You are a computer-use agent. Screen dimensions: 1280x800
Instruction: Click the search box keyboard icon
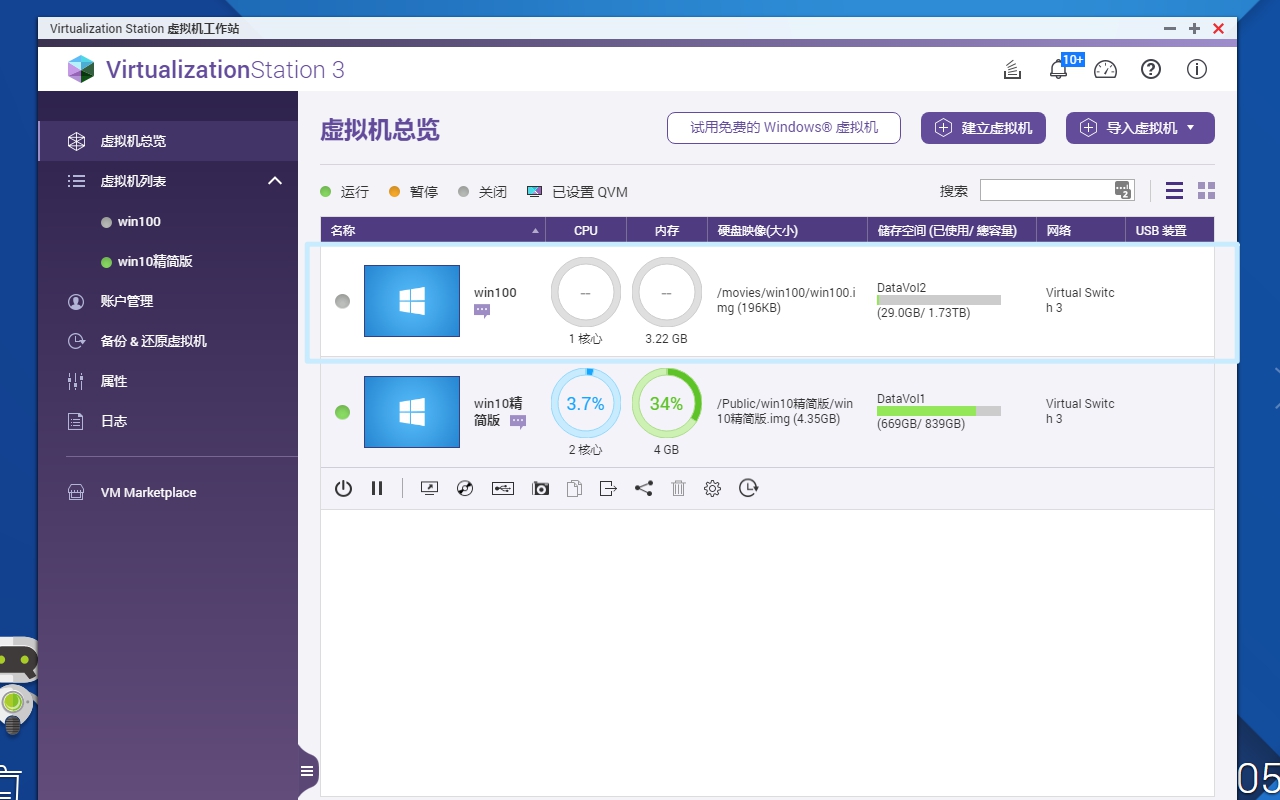click(x=1123, y=190)
